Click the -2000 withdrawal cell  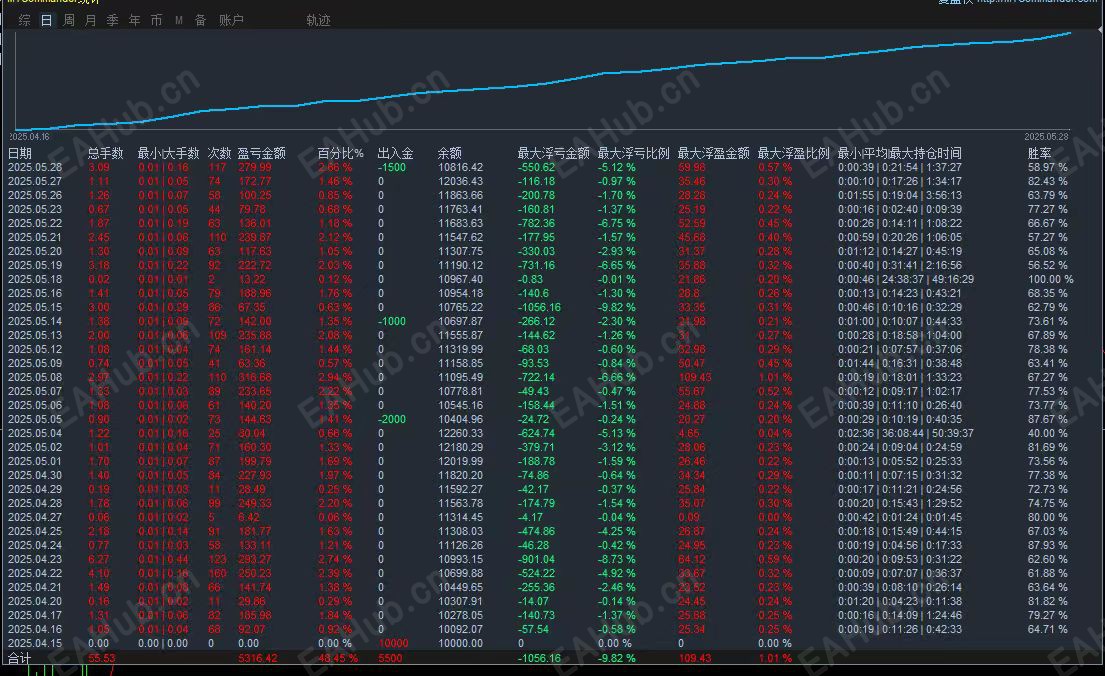(392, 419)
